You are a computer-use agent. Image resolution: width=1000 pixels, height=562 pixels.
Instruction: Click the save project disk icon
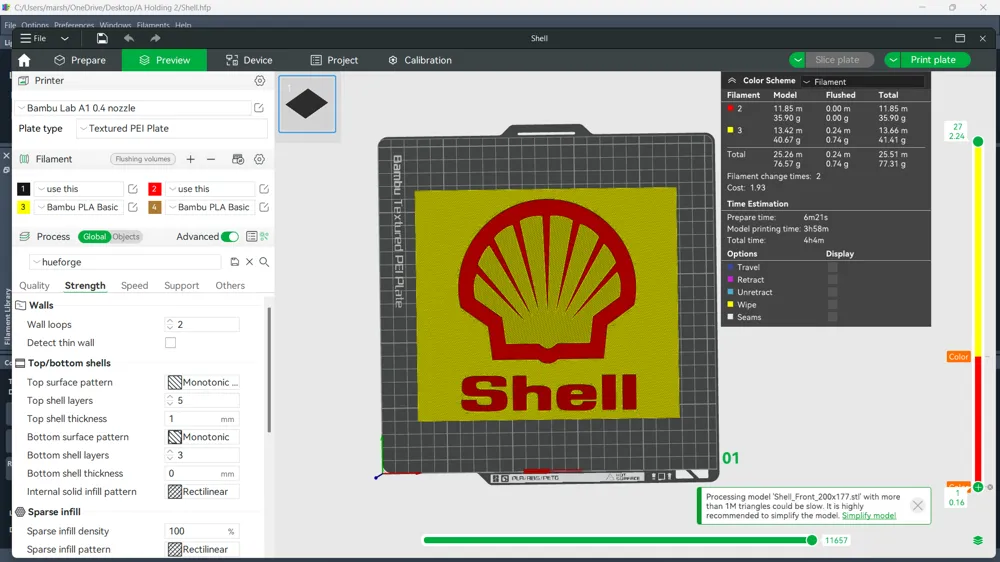pos(102,38)
